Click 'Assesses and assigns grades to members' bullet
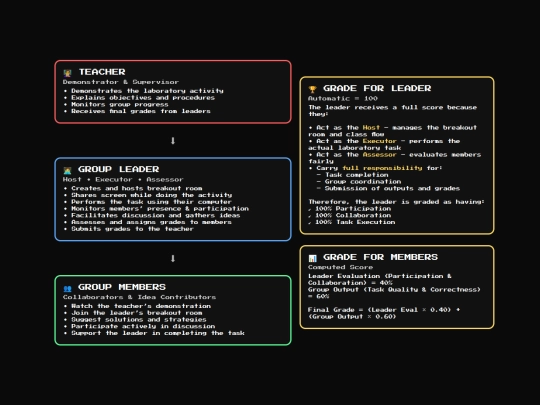 point(148,222)
